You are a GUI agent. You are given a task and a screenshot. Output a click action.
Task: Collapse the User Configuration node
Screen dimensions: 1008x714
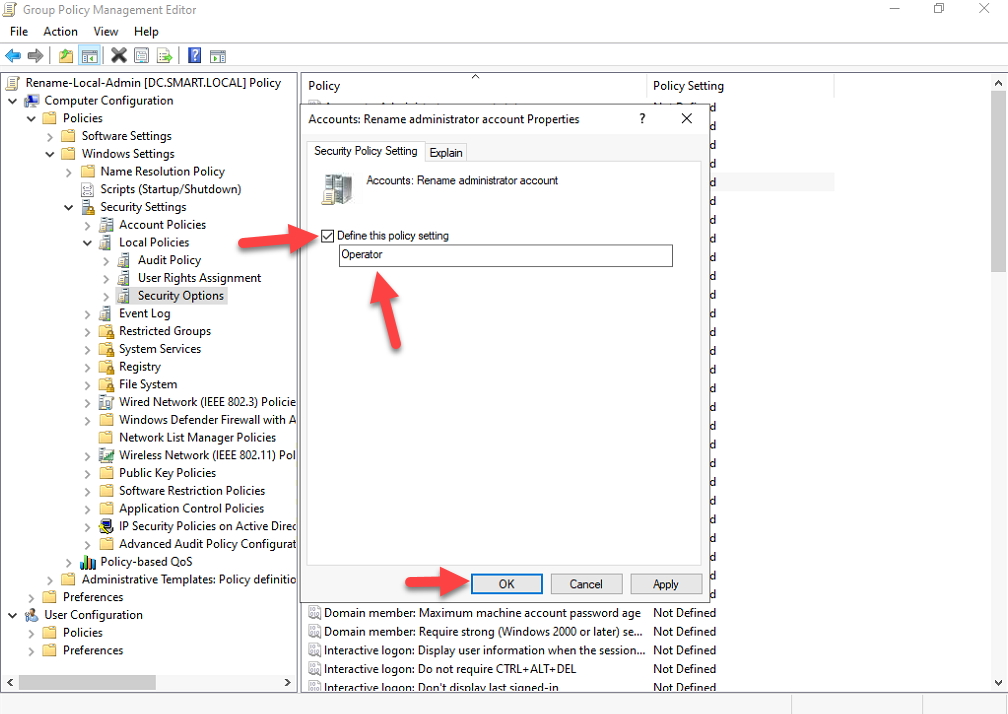(x=12, y=615)
